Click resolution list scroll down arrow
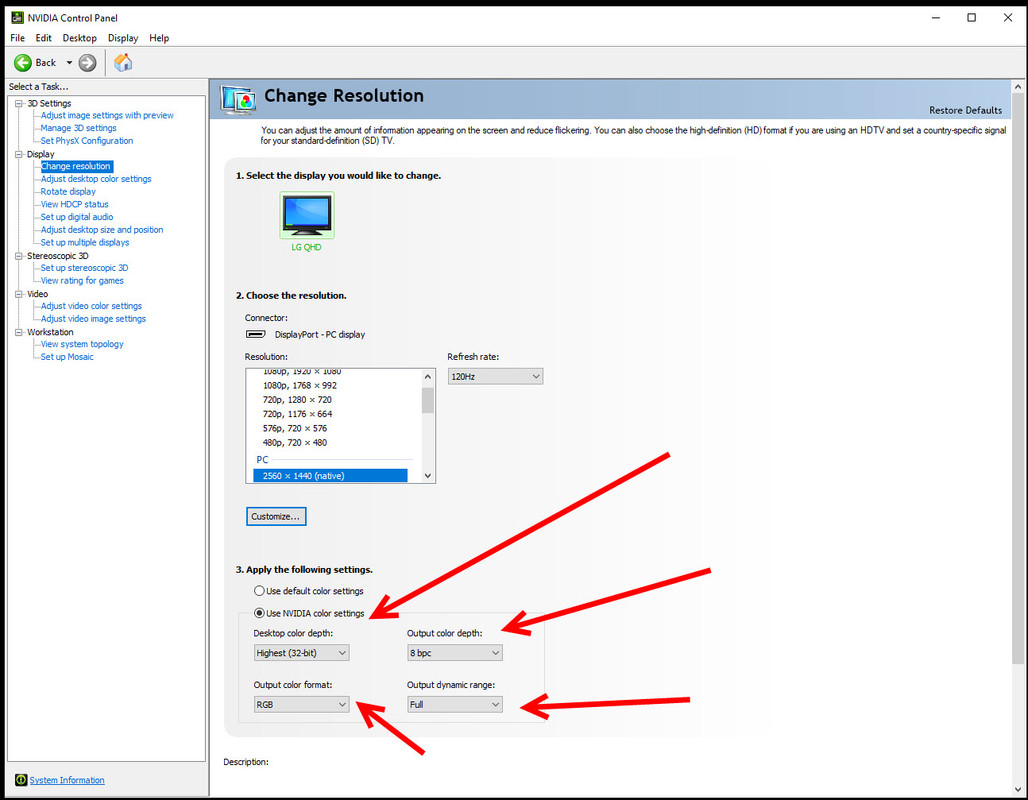This screenshot has height=800, width=1028. point(427,475)
